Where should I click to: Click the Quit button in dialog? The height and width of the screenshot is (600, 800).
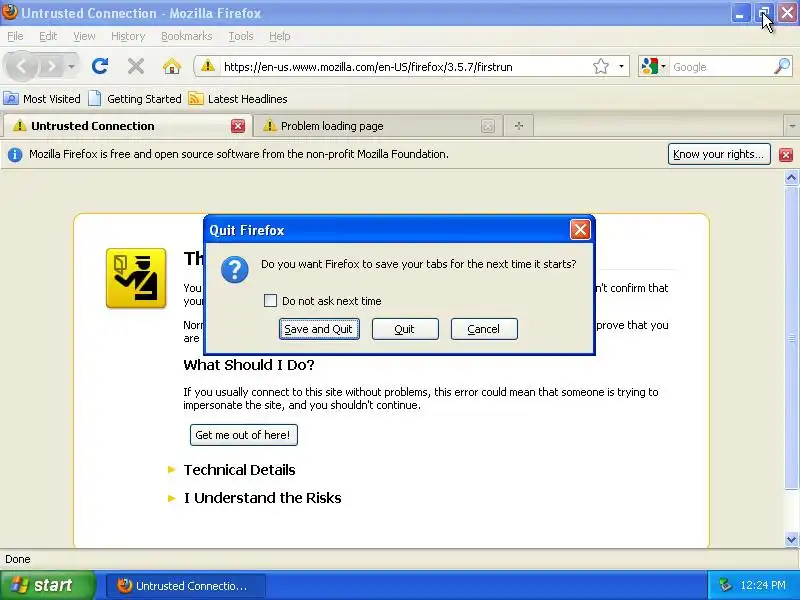[x=405, y=329]
